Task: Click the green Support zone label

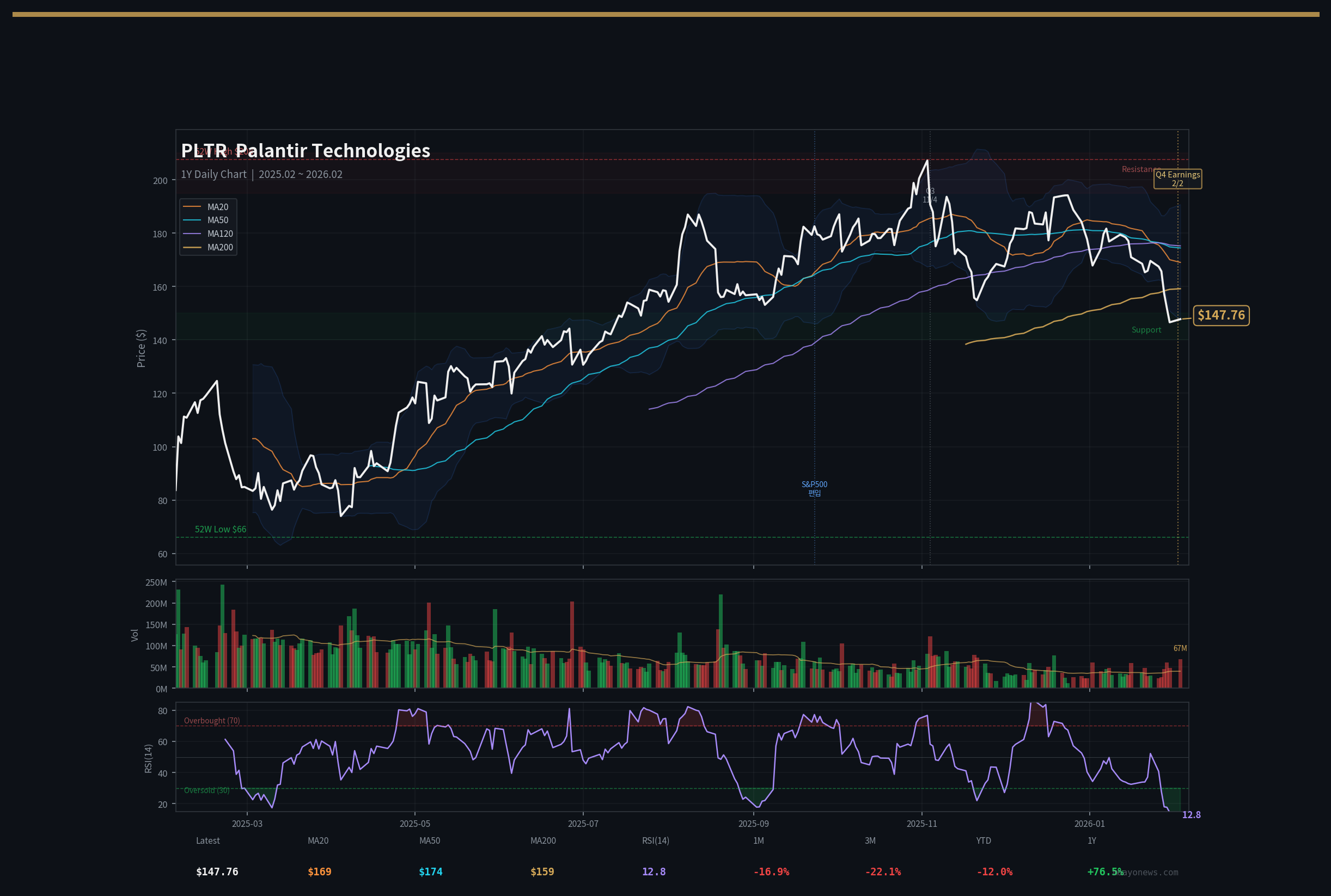Action: coord(1146,330)
